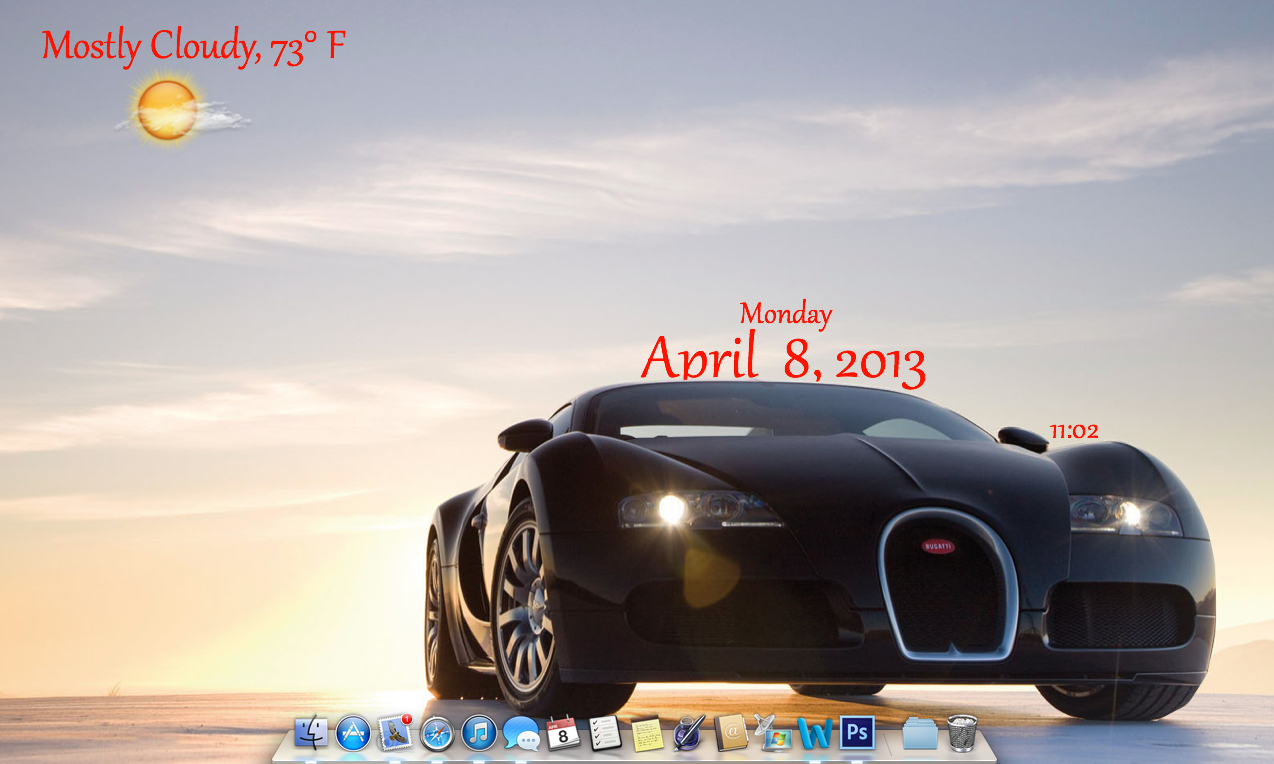Open Calendar icon showing 8
This screenshot has width=1274, height=764.
[x=564, y=733]
